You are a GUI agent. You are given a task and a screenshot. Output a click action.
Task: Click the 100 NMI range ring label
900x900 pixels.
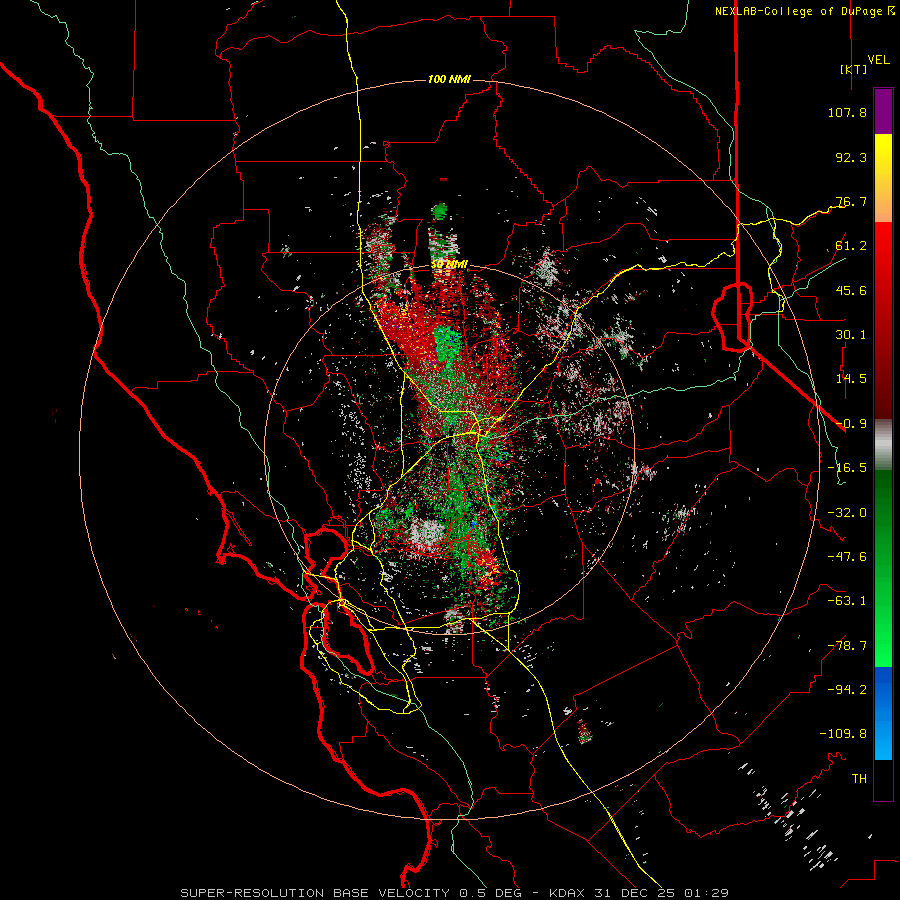click(449, 79)
